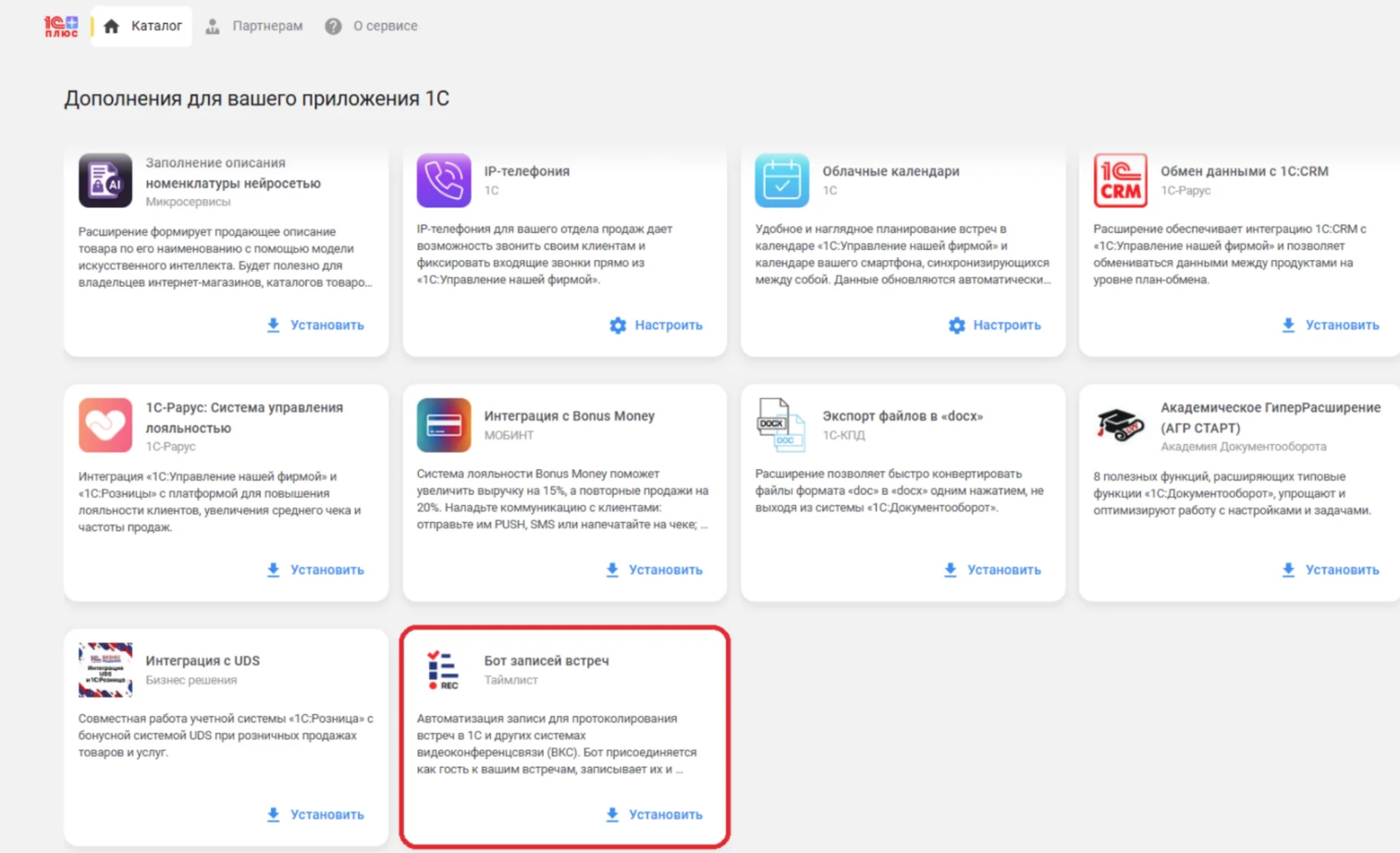
Task: Install Обмен данными с 1С:CRM
Action: coord(1331,325)
